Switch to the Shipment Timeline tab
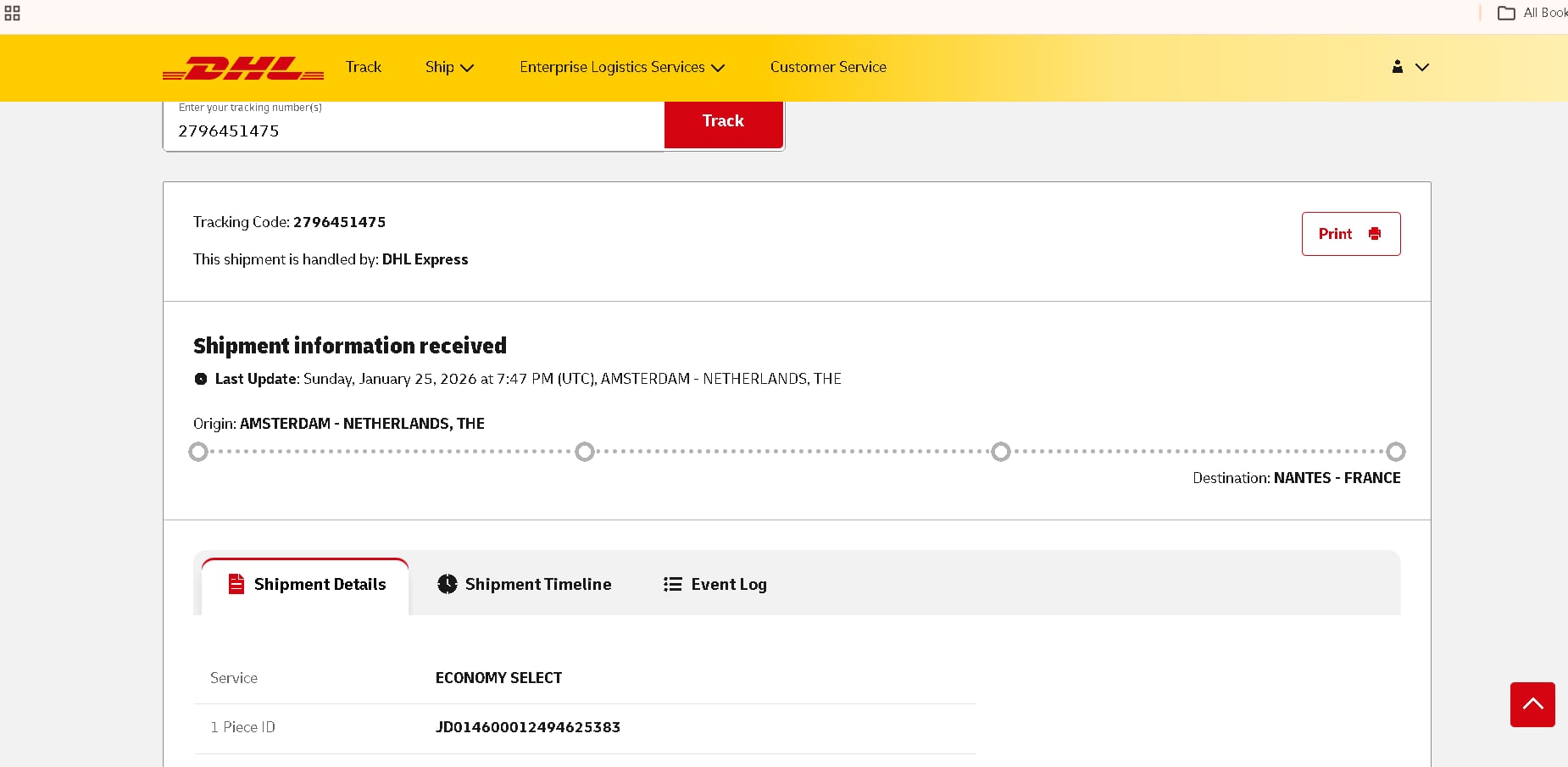 pos(525,584)
